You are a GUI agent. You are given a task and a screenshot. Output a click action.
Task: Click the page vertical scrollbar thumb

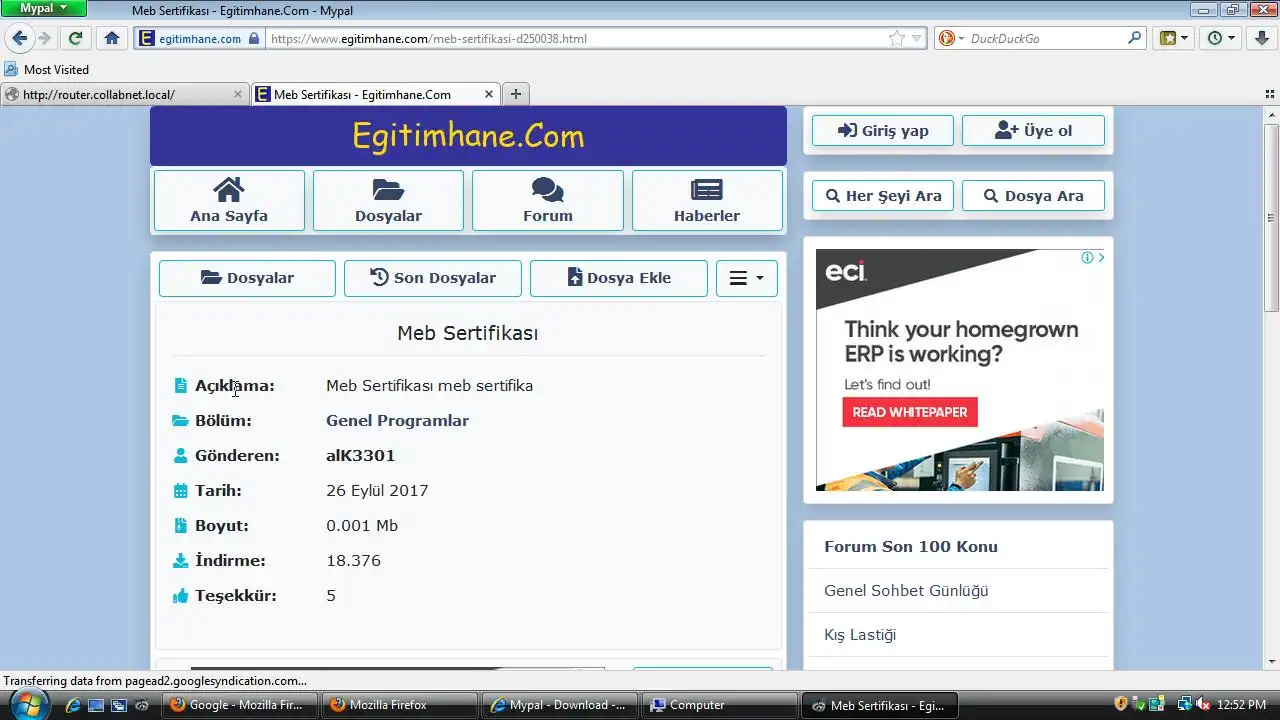(1272, 218)
